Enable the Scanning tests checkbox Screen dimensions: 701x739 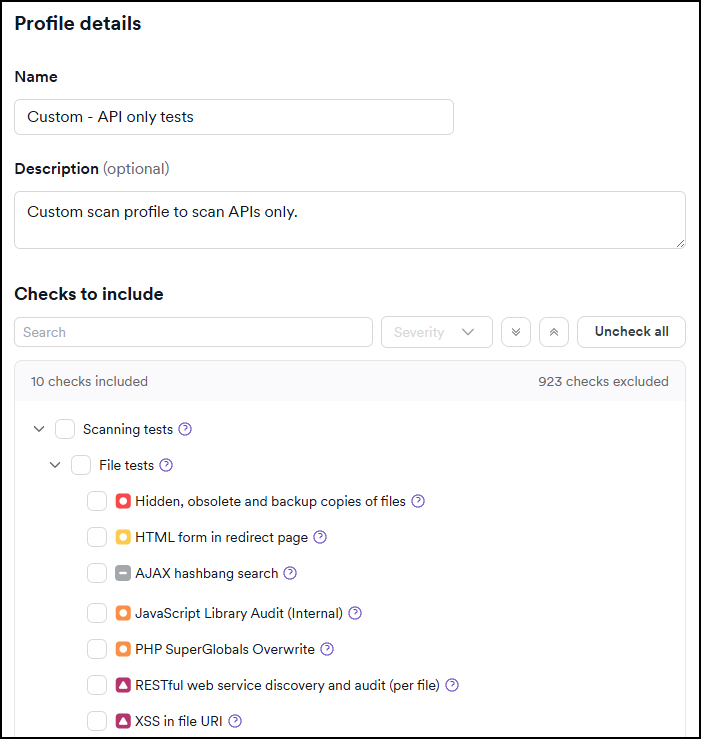coord(65,429)
